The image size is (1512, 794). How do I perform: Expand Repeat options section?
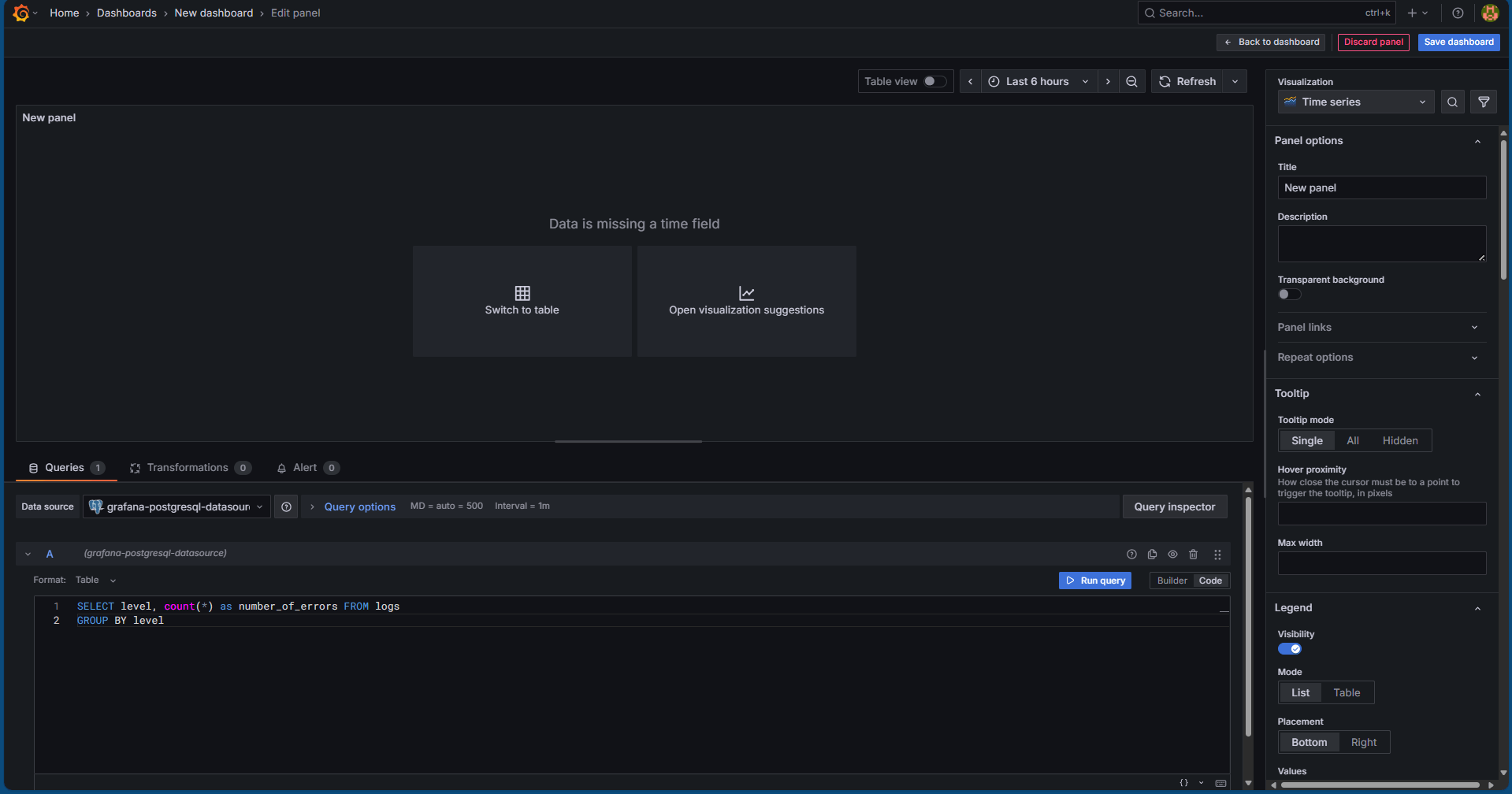tap(1382, 357)
